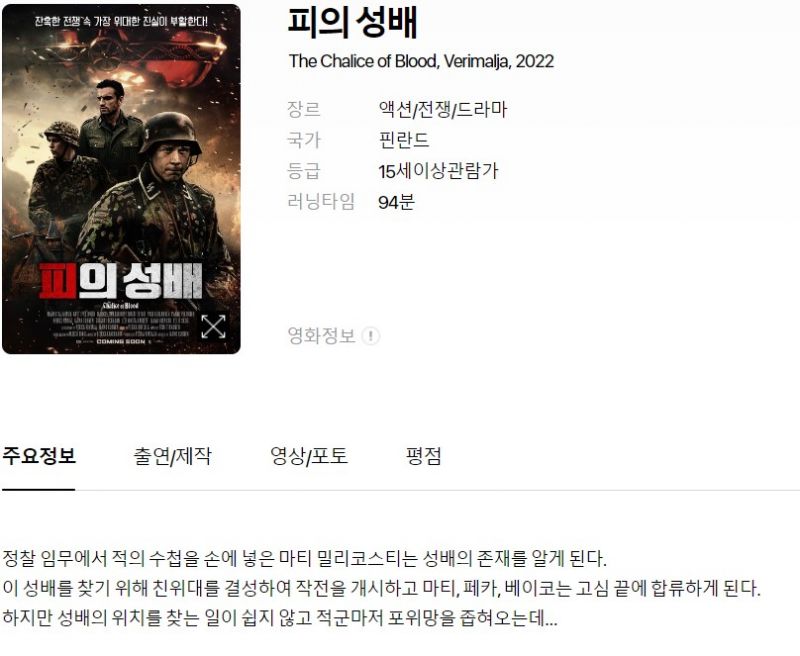Click the 러닝타임 field label
The image size is (800, 656).
coord(321,202)
